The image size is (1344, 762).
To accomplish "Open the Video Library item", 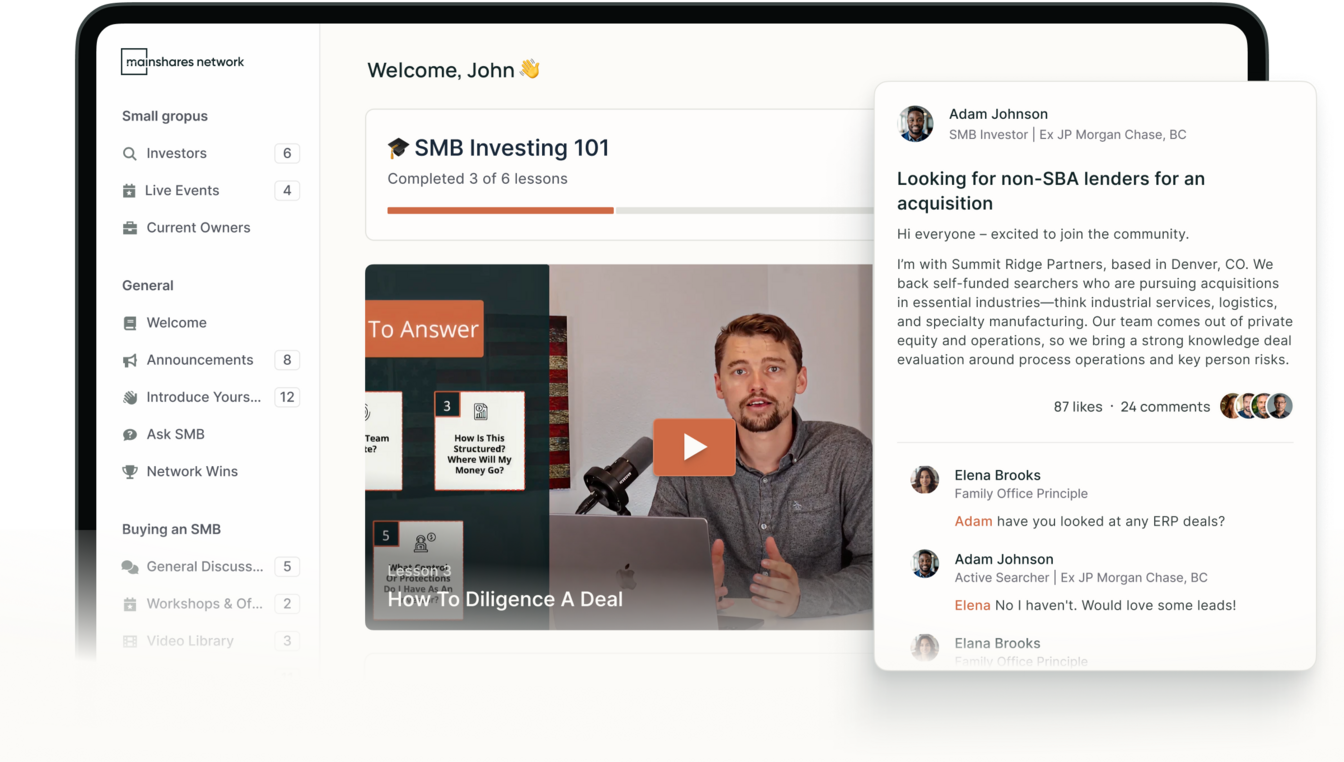I will [190, 641].
